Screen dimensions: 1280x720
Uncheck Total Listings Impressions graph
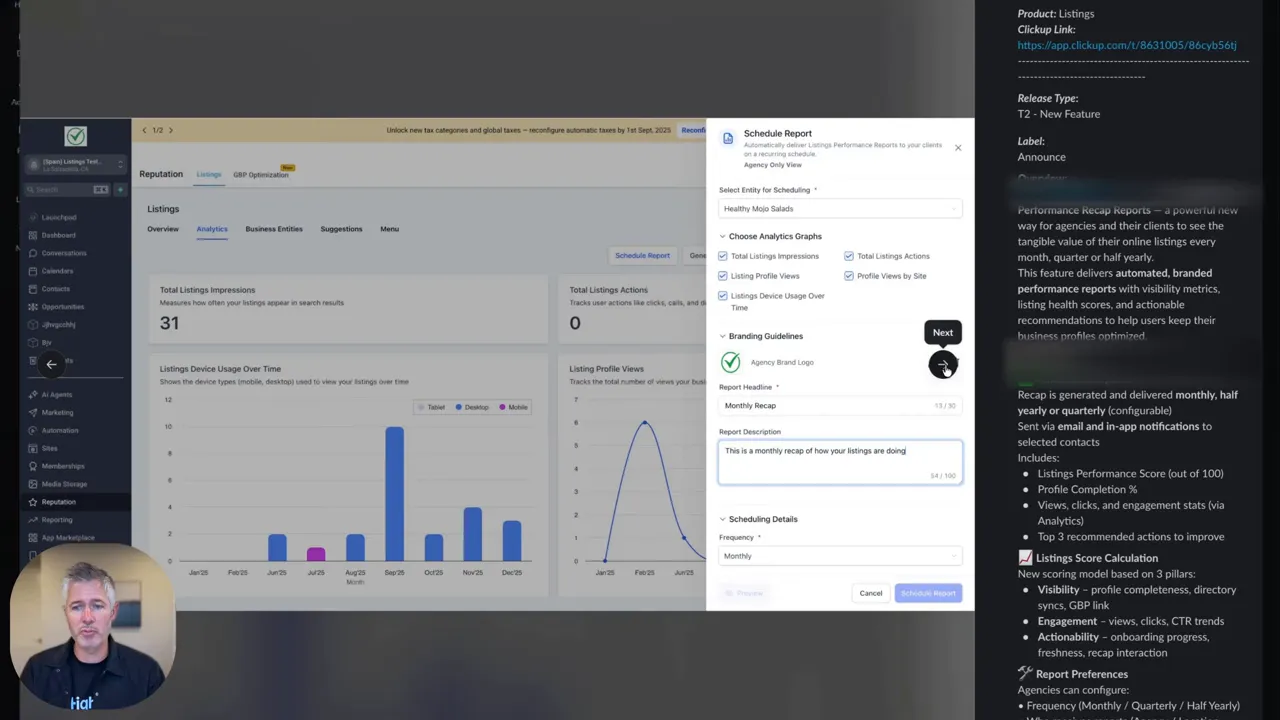[723, 256]
